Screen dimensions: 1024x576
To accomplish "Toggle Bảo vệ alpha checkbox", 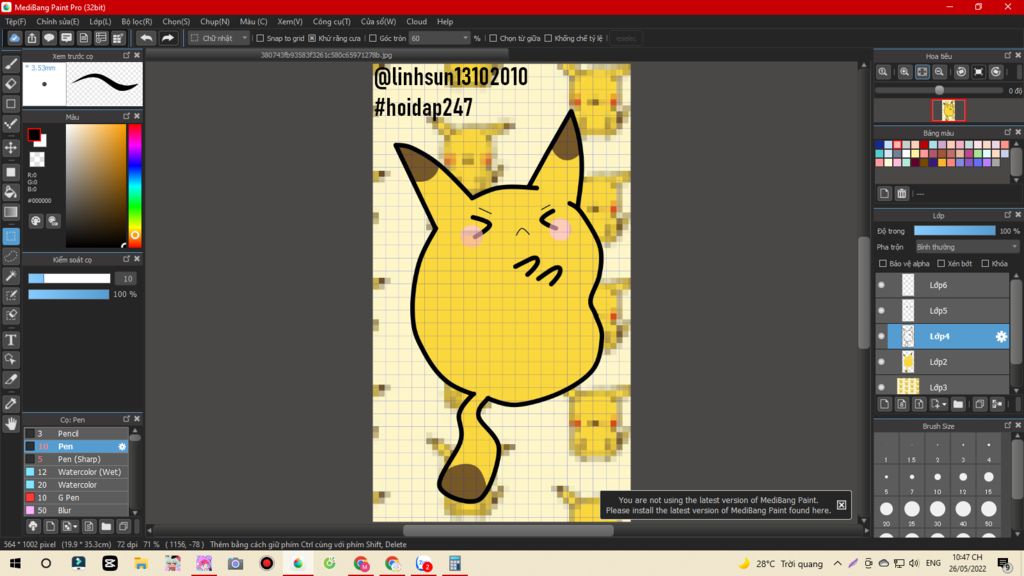I will (x=883, y=264).
